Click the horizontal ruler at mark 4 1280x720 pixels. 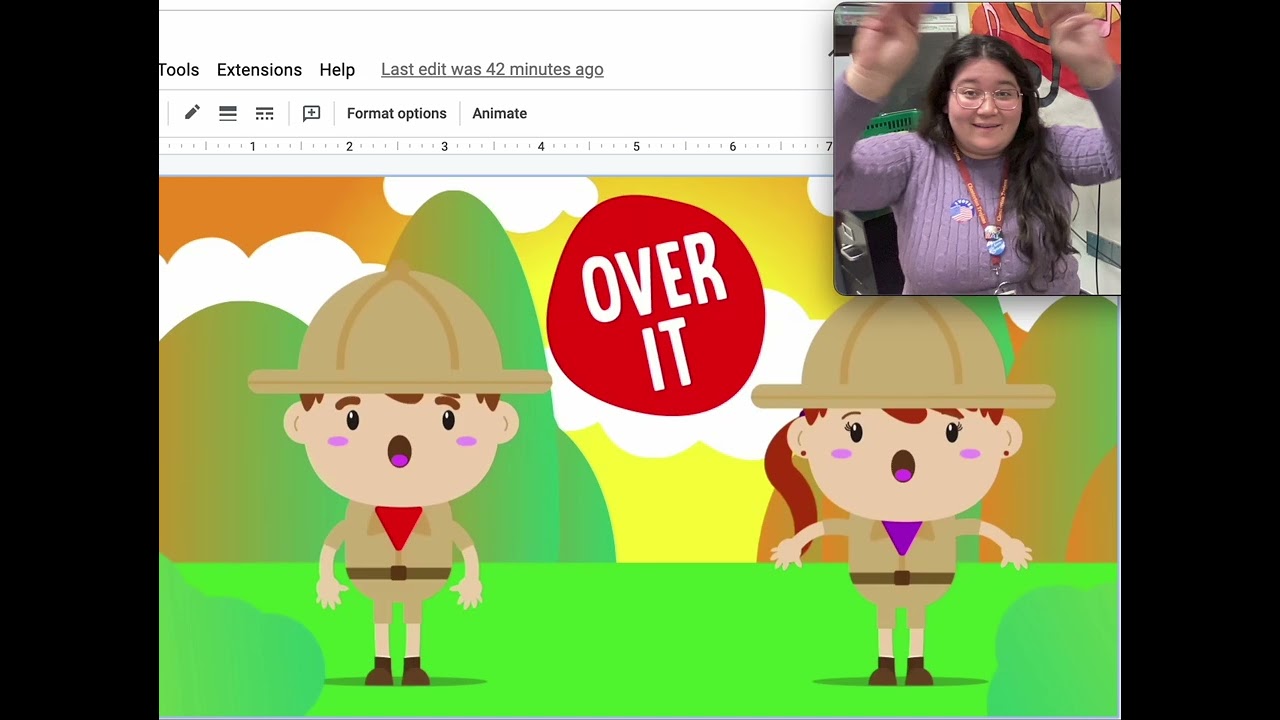click(541, 146)
